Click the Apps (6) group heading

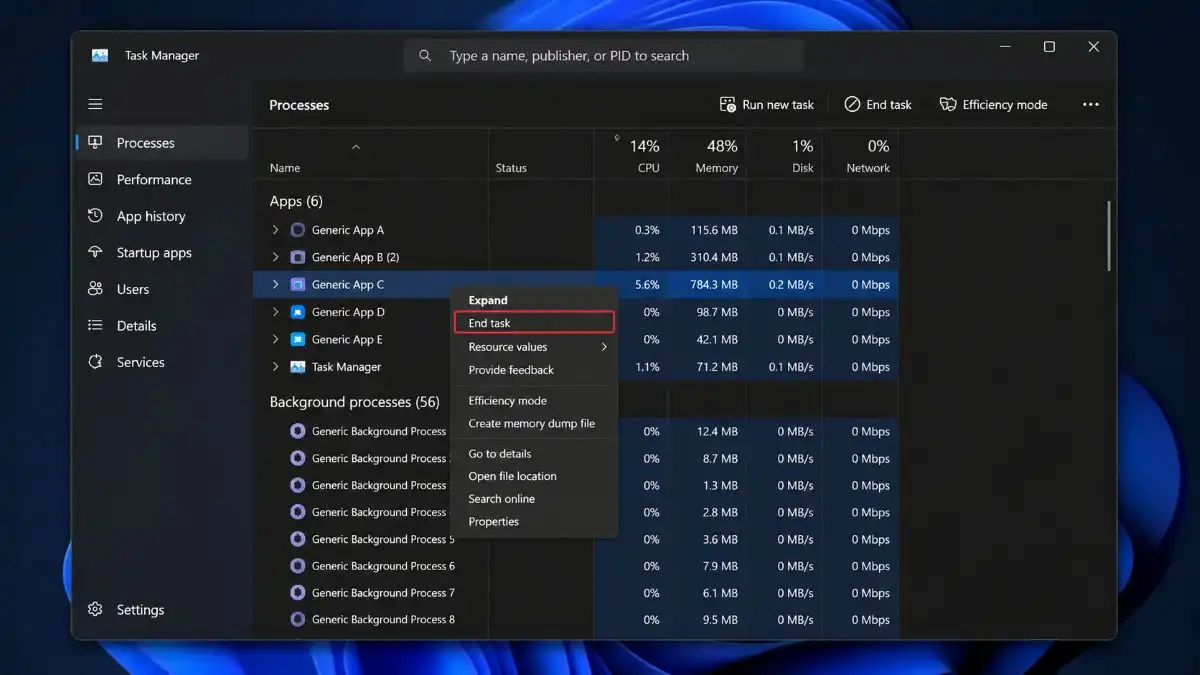(x=296, y=201)
